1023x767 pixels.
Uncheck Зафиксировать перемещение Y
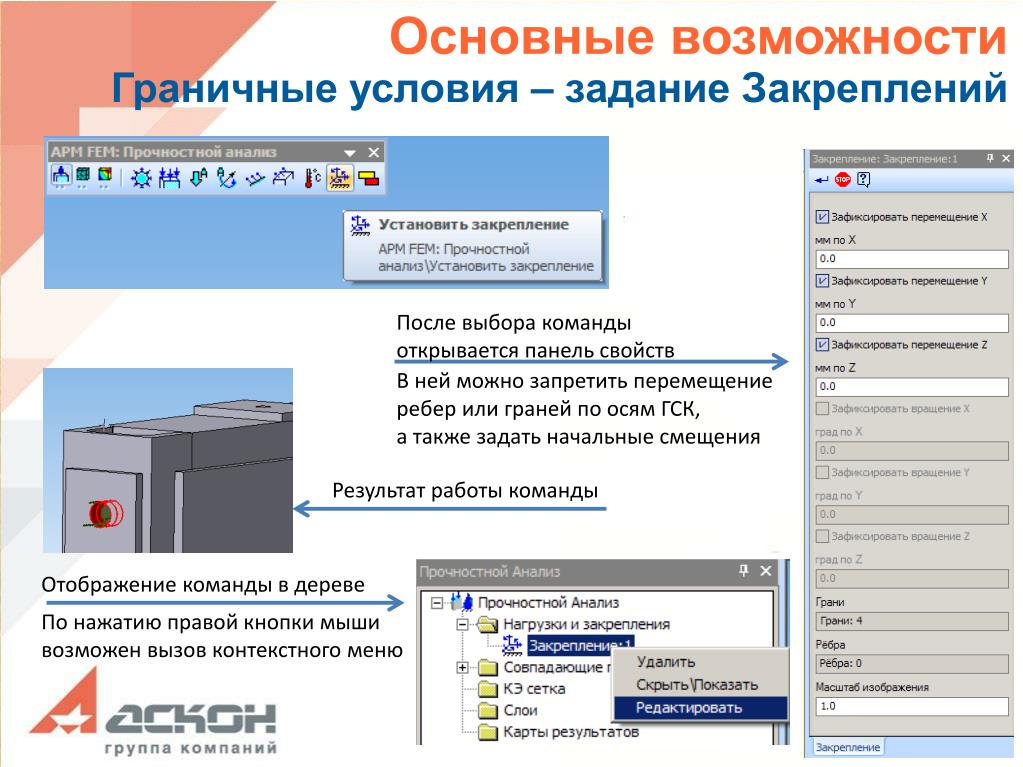click(822, 280)
